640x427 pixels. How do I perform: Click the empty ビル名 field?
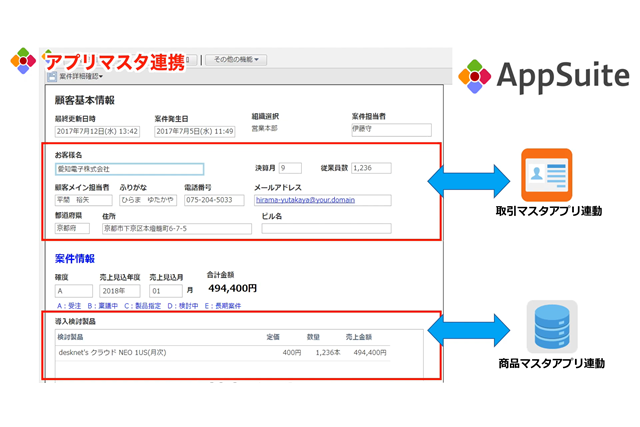pos(327,229)
